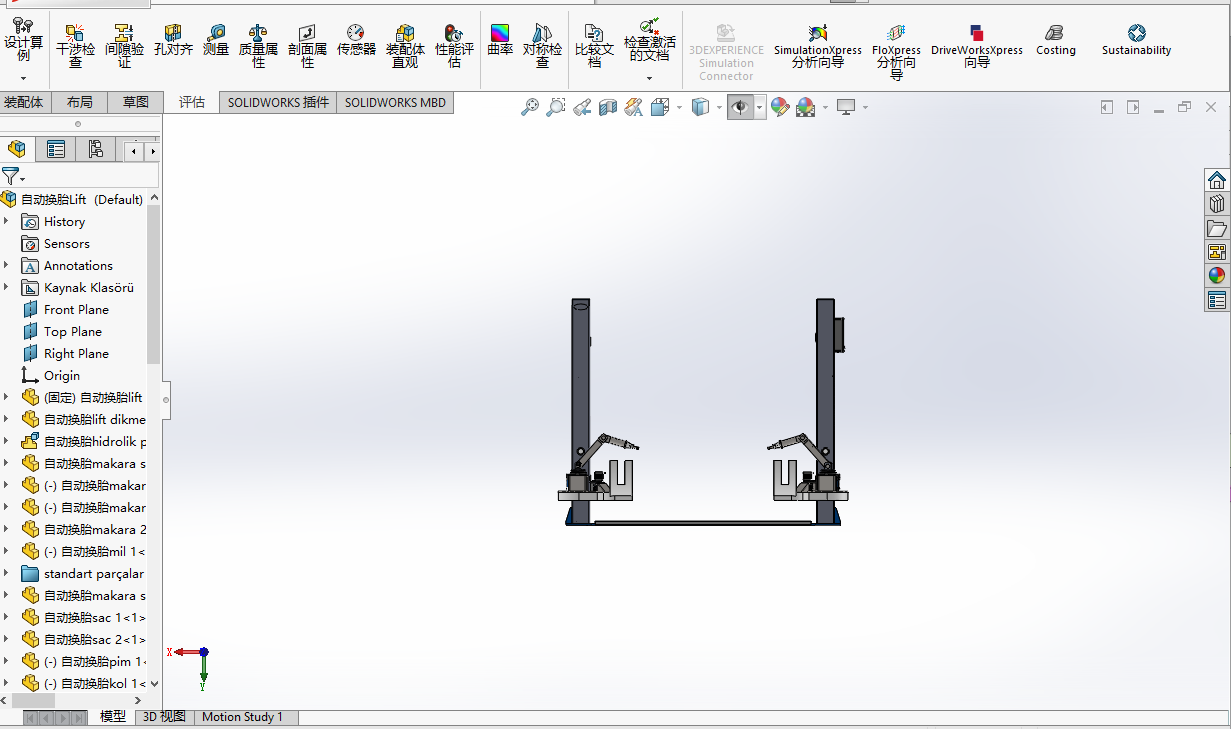Expand Check Active Document dropdown arrow
This screenshot has width=1231, height=729.
click(649, 78)
